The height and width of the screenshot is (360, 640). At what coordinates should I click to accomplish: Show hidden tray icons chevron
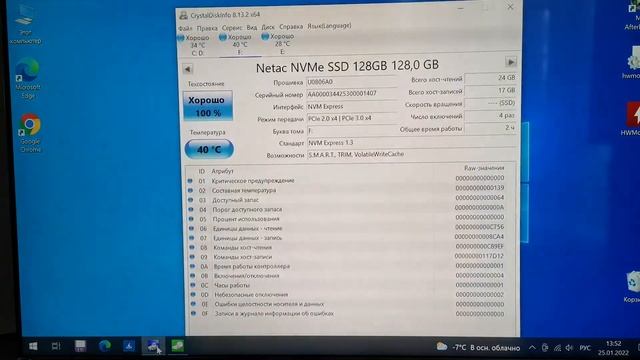click(532, 348)
